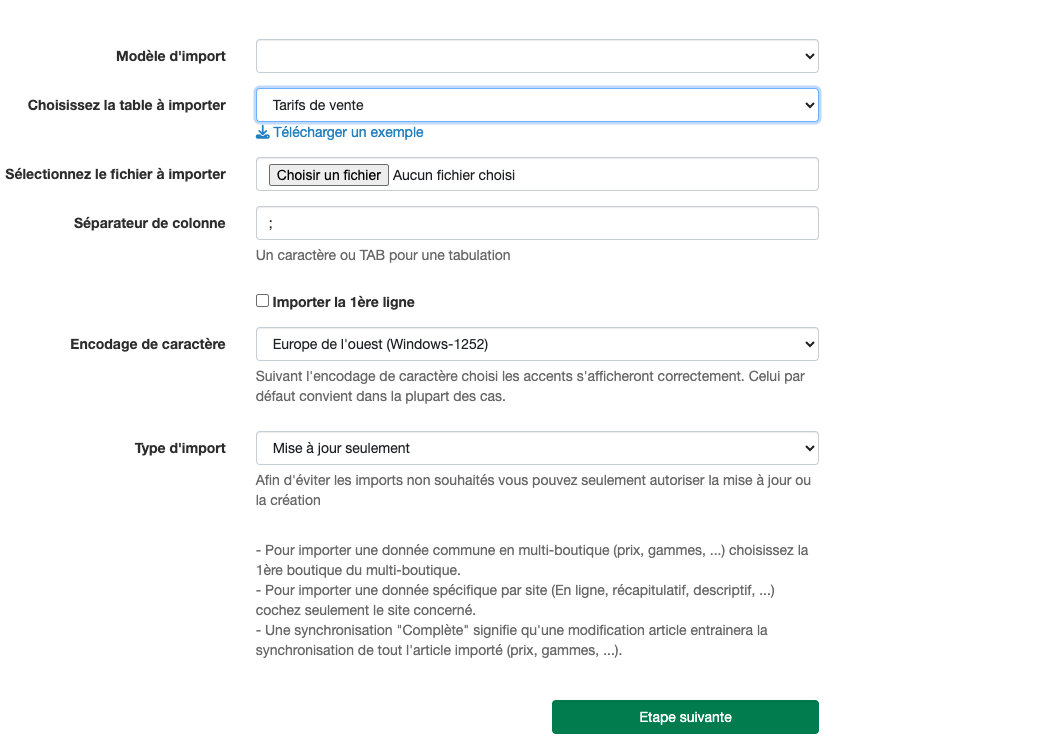
Task: Open the Mise à jour seulement dropdown
Action: (x=537, y=448)
